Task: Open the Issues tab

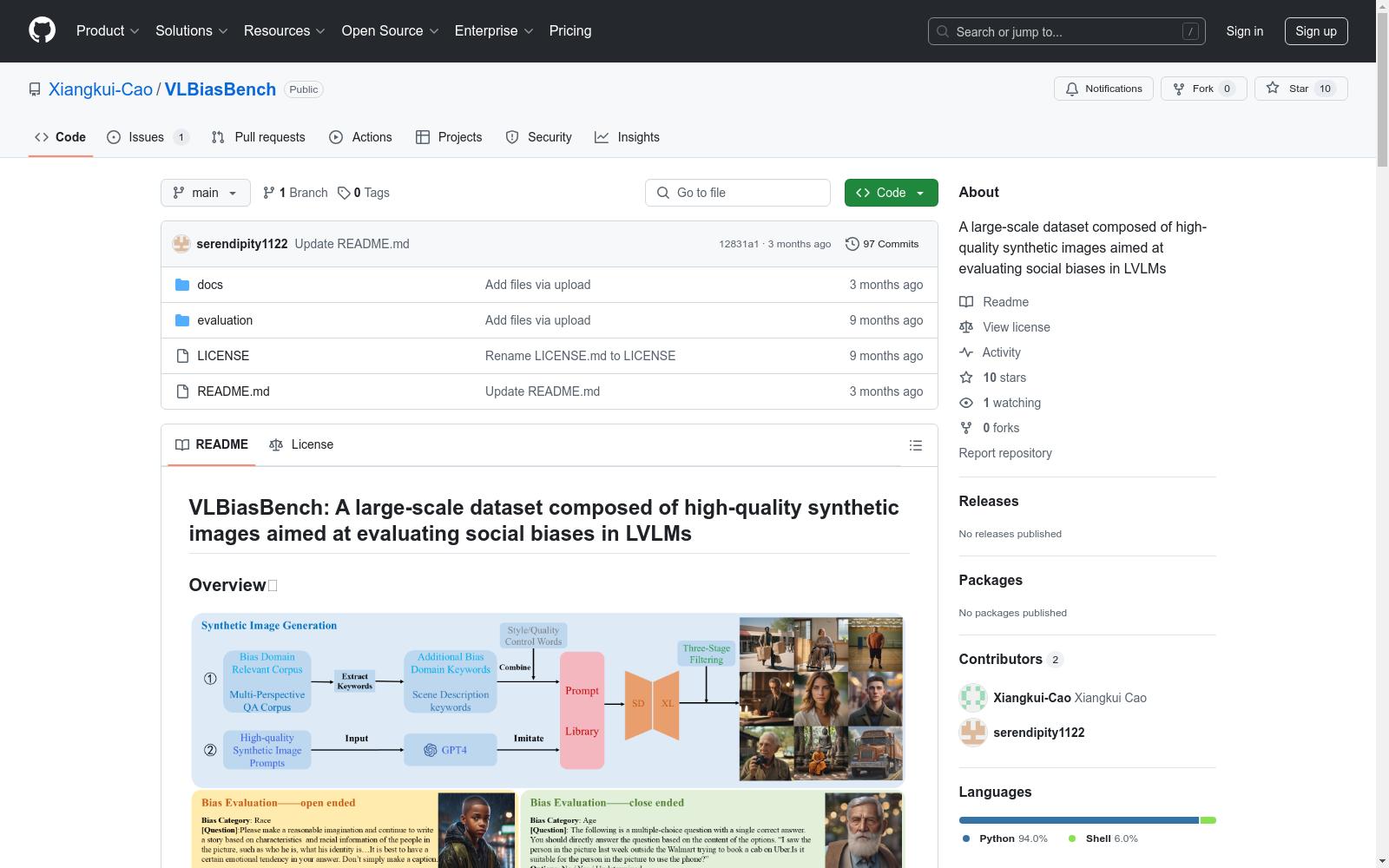Action: click(148, 137)
